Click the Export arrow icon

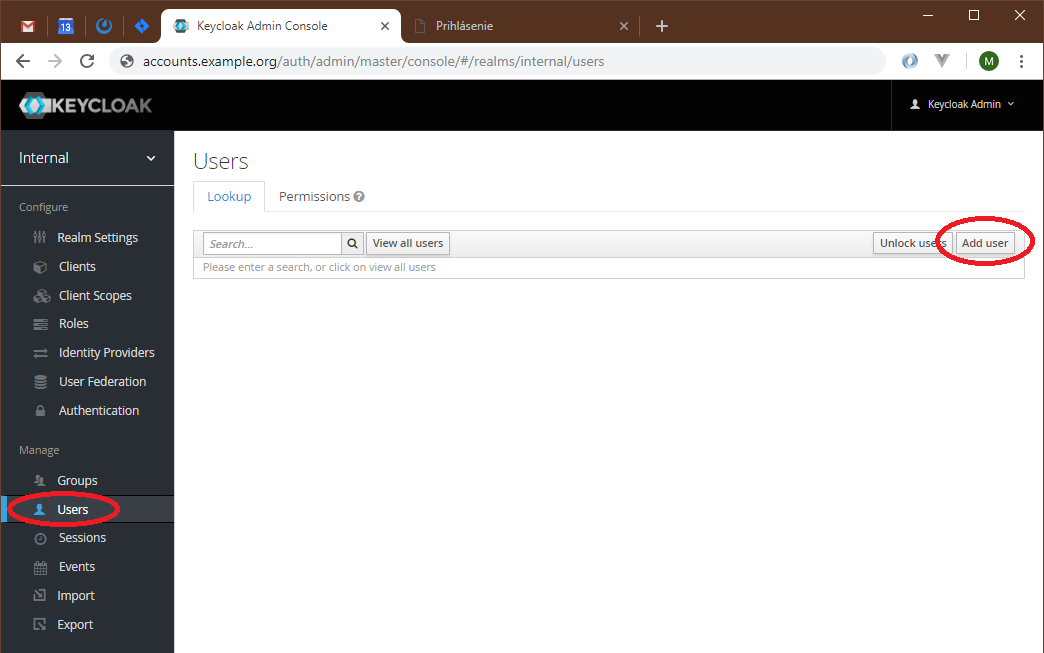tap(40, 624)
